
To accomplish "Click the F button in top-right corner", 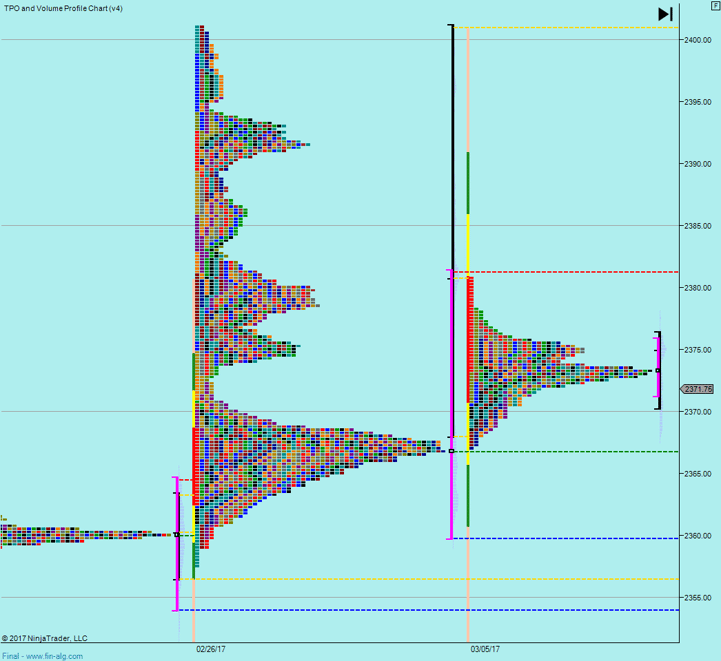I will (714, 6).
